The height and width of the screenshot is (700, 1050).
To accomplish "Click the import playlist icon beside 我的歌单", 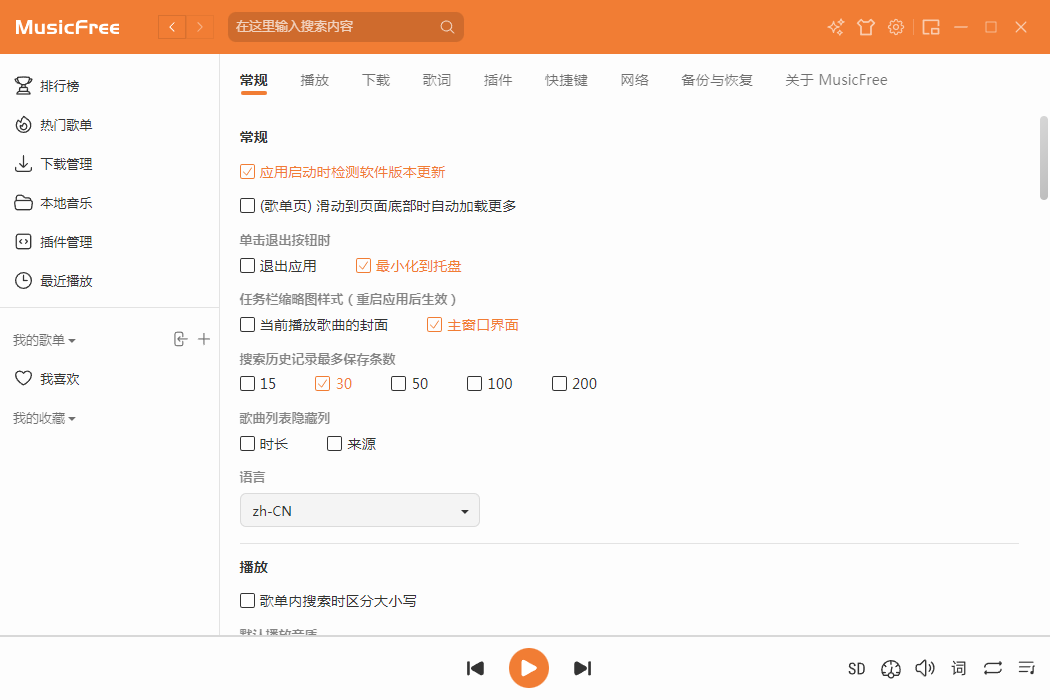I will [180, 339].
